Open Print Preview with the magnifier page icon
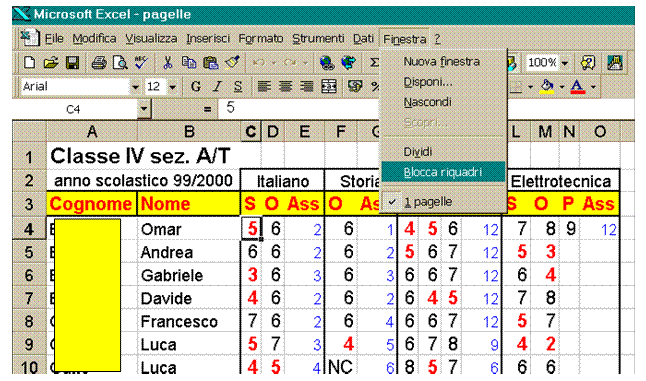 click(x=120, y=63)
